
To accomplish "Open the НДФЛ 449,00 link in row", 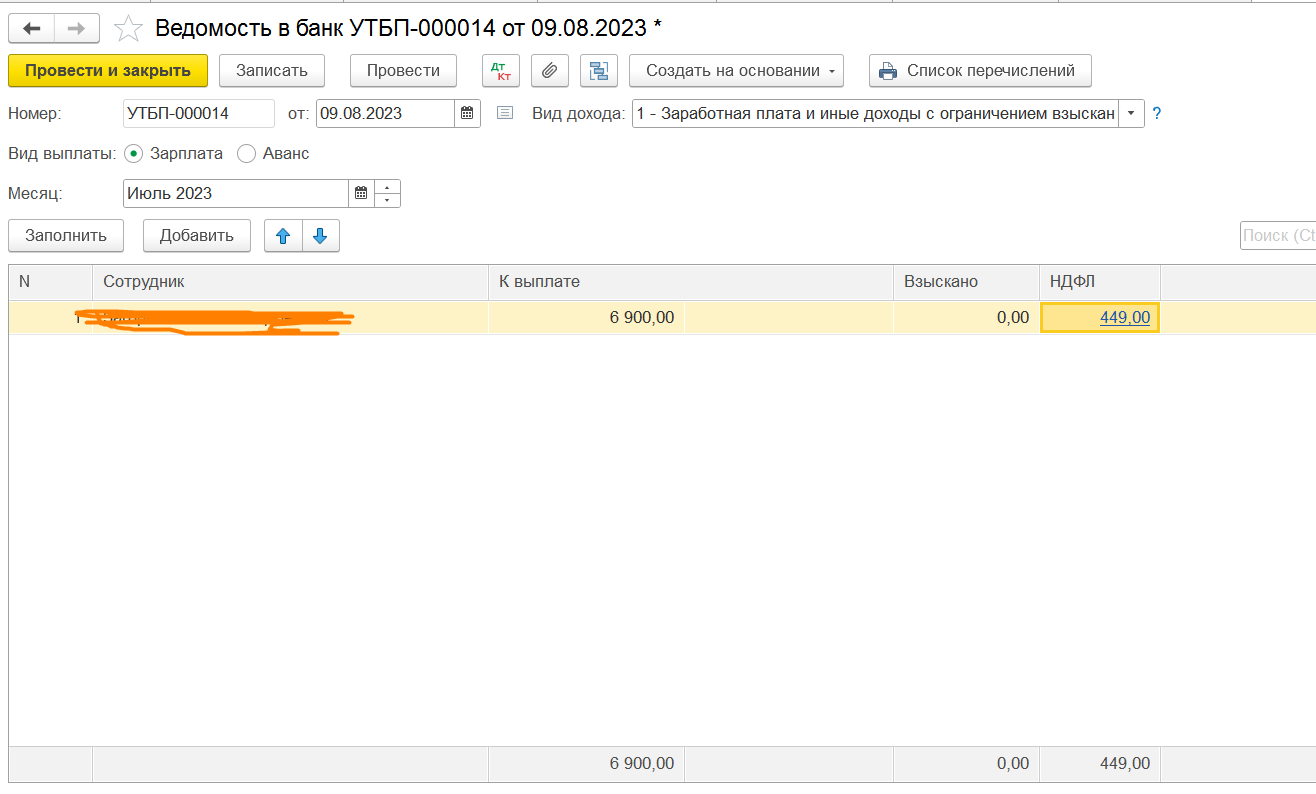I will point(1125,318).
